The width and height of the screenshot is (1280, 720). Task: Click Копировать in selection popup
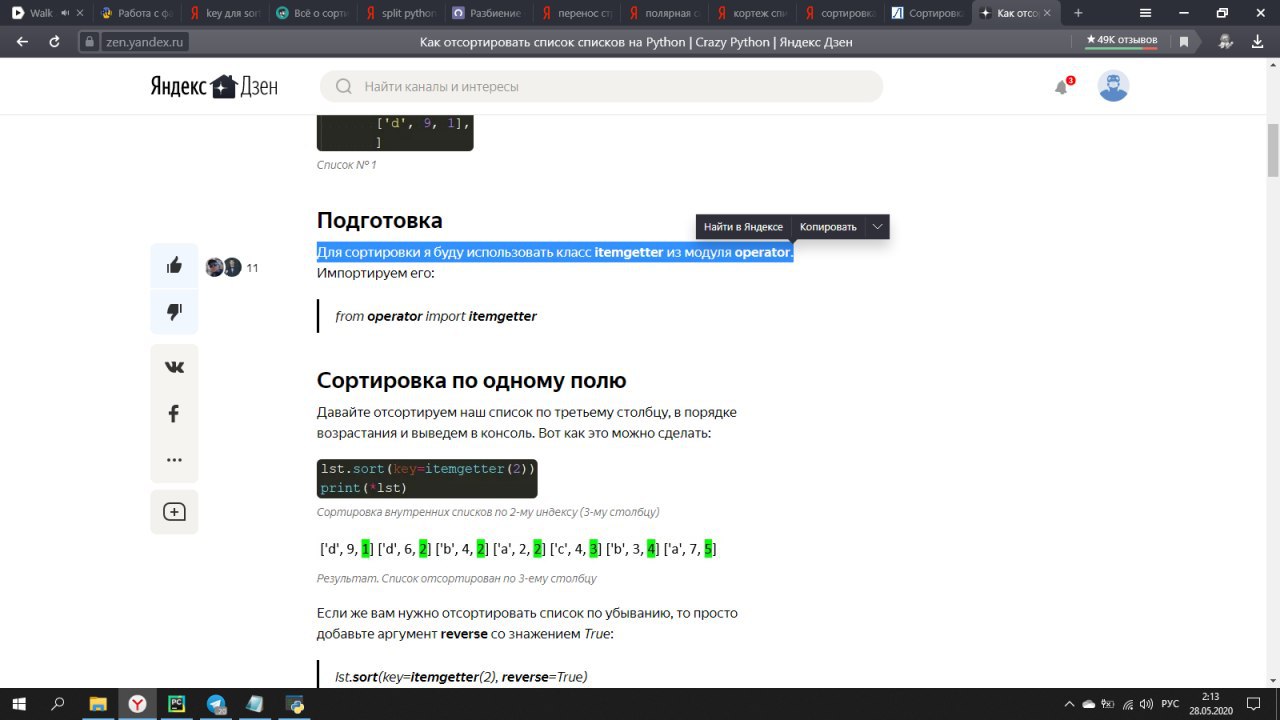pos(828,227)
